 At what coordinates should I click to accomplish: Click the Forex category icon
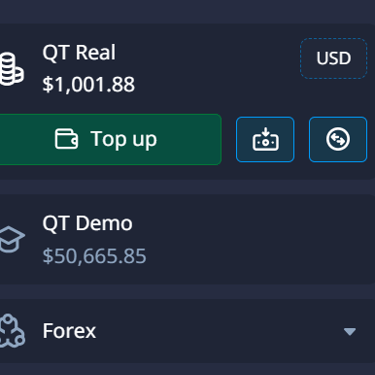tap(12, 331)
